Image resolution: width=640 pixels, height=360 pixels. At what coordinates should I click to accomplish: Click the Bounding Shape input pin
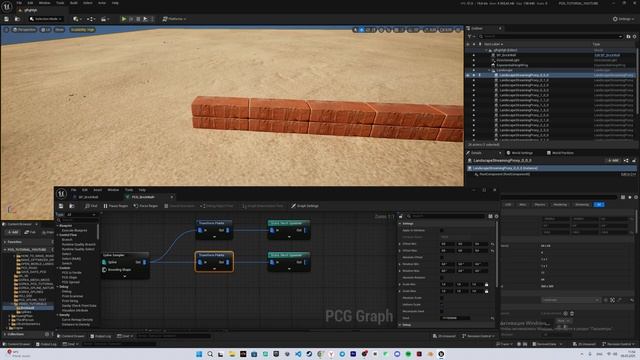pos(104,270)
